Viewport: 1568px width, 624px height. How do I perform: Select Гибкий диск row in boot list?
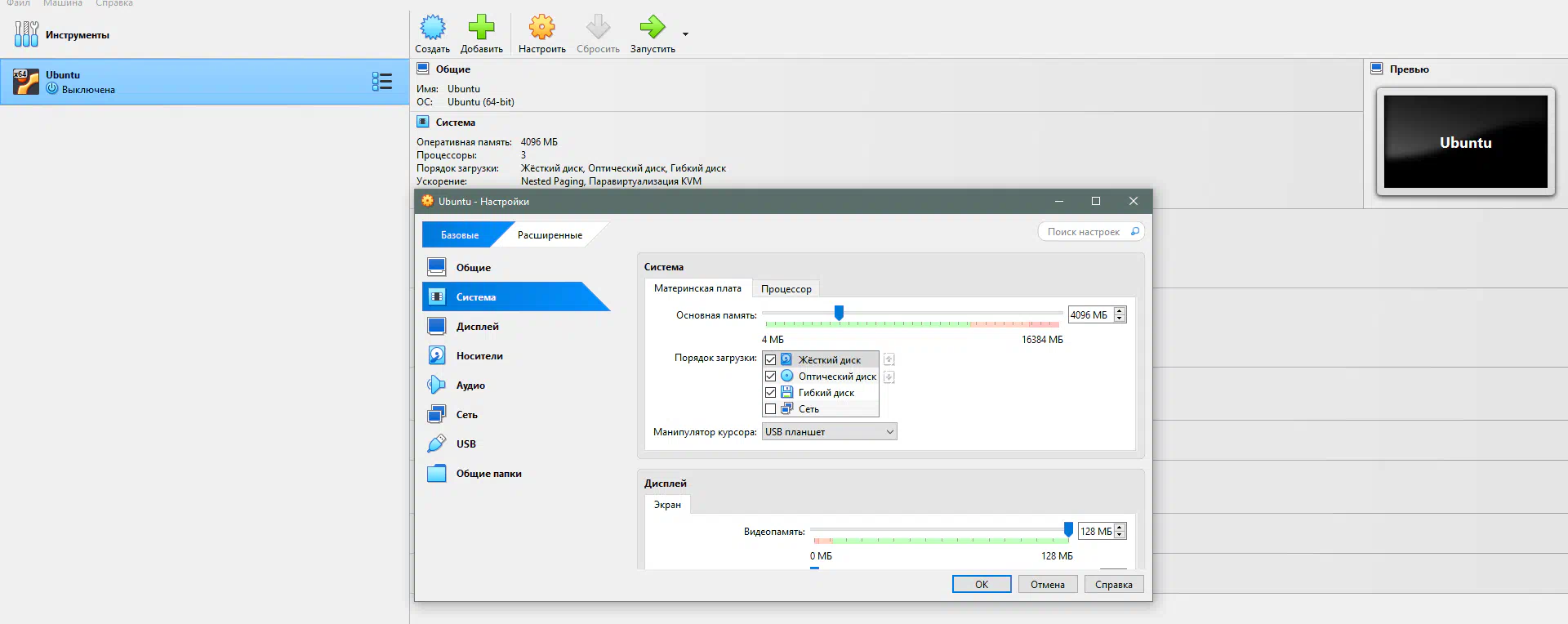click(821, 392)
